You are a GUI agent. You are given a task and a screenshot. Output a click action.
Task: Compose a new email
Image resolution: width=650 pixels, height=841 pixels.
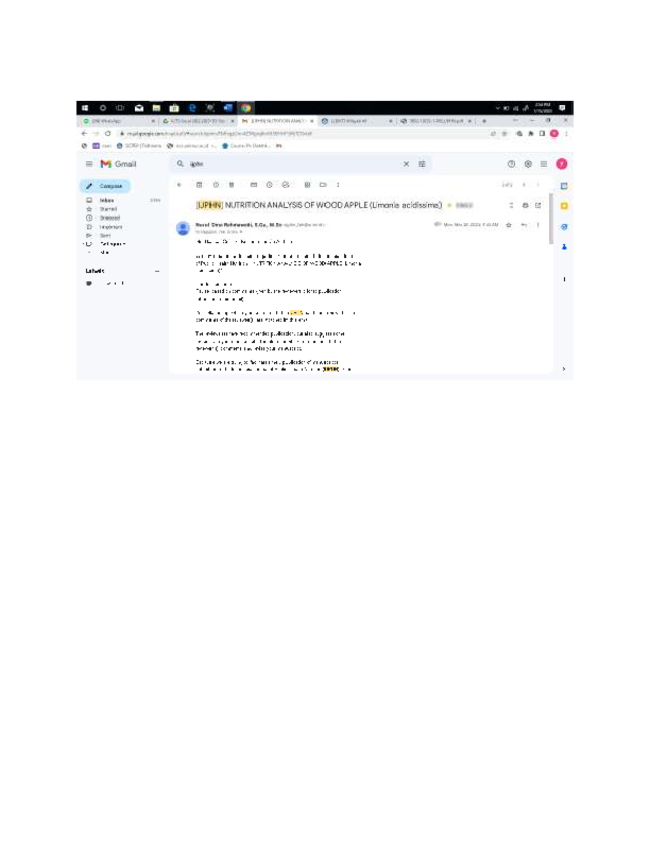point(105,186)
